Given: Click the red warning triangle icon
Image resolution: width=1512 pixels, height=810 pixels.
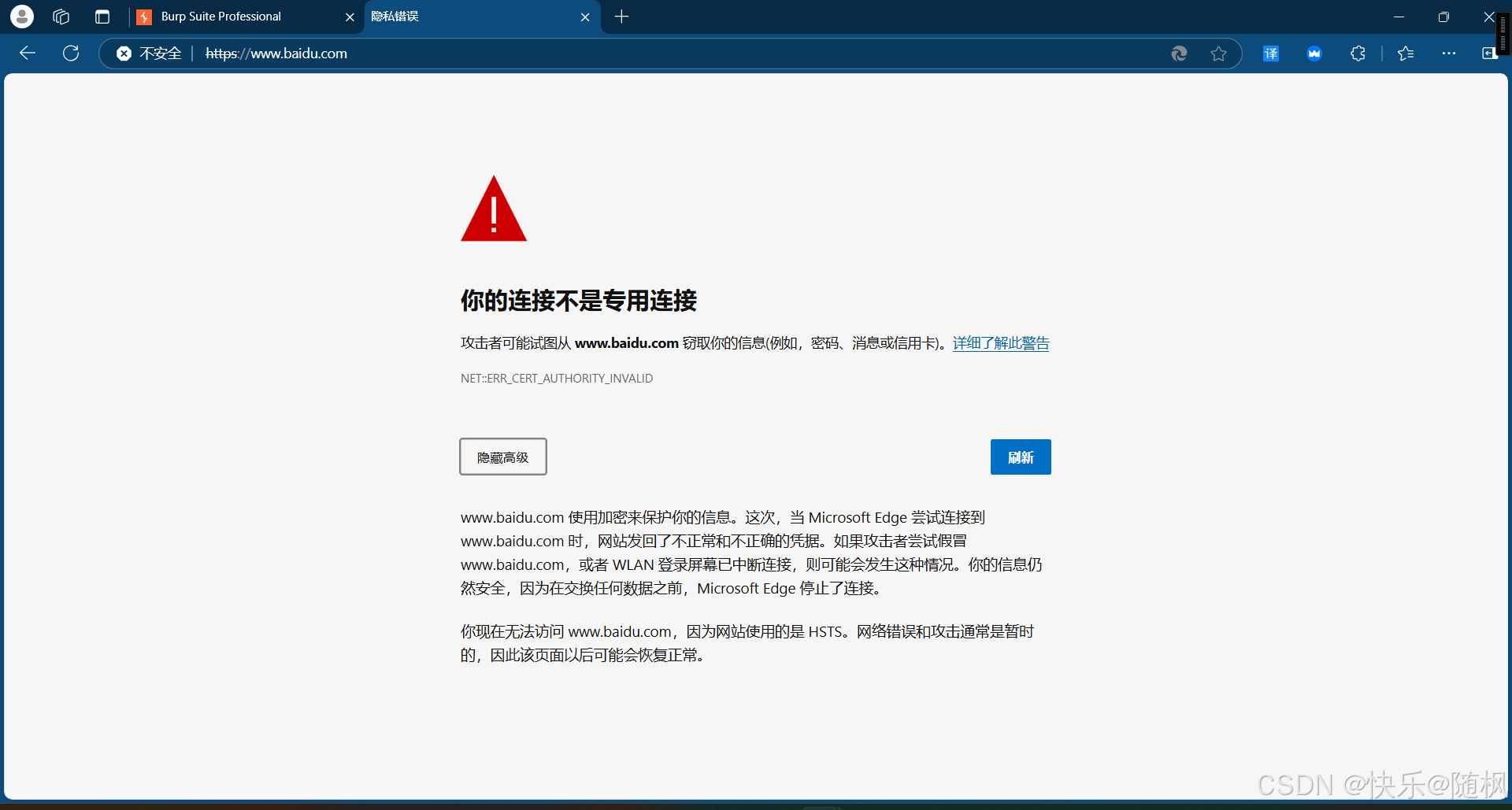Looking at the screenshot, I should pyautogui.click(x=494, y=209).
